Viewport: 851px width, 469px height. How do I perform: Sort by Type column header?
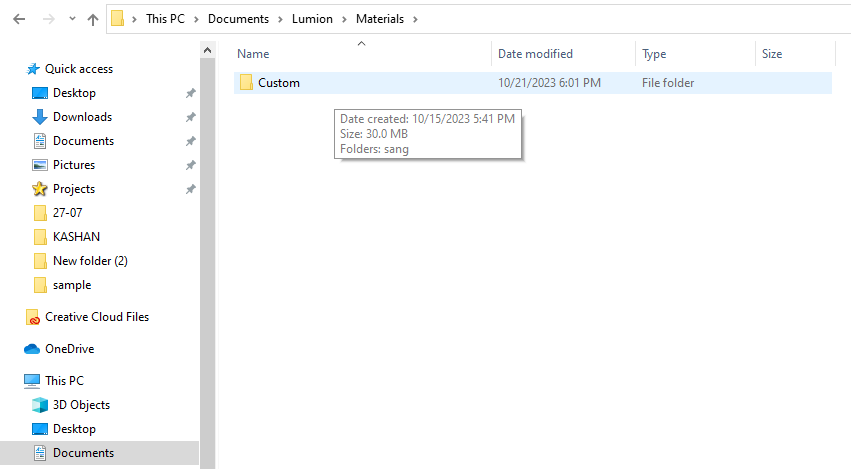(654, 54)
